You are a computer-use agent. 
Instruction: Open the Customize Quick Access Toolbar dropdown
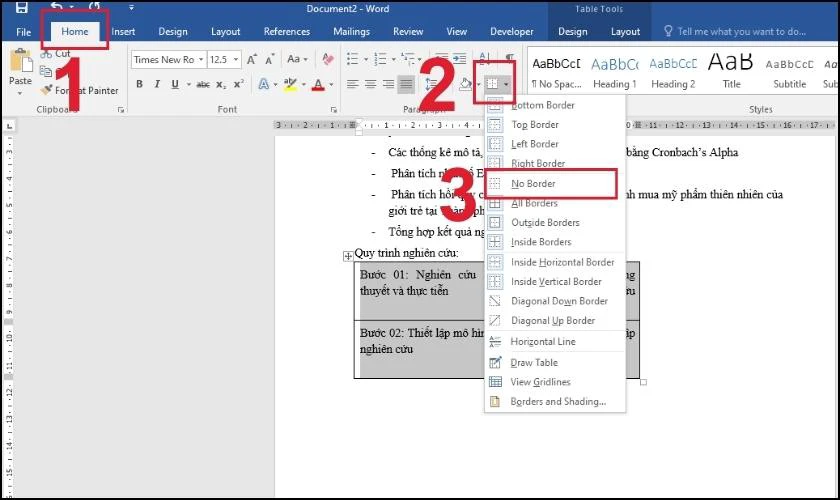[131, 8]
